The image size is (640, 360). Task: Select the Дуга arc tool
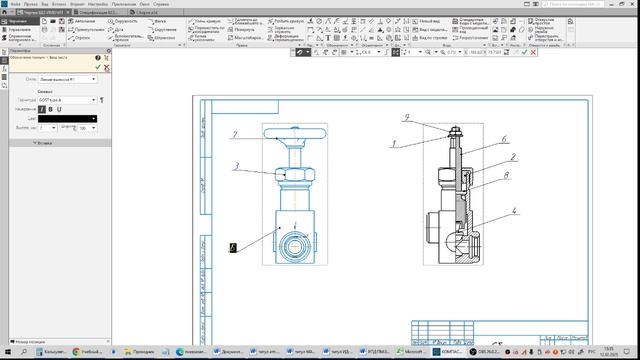[116, 30]
